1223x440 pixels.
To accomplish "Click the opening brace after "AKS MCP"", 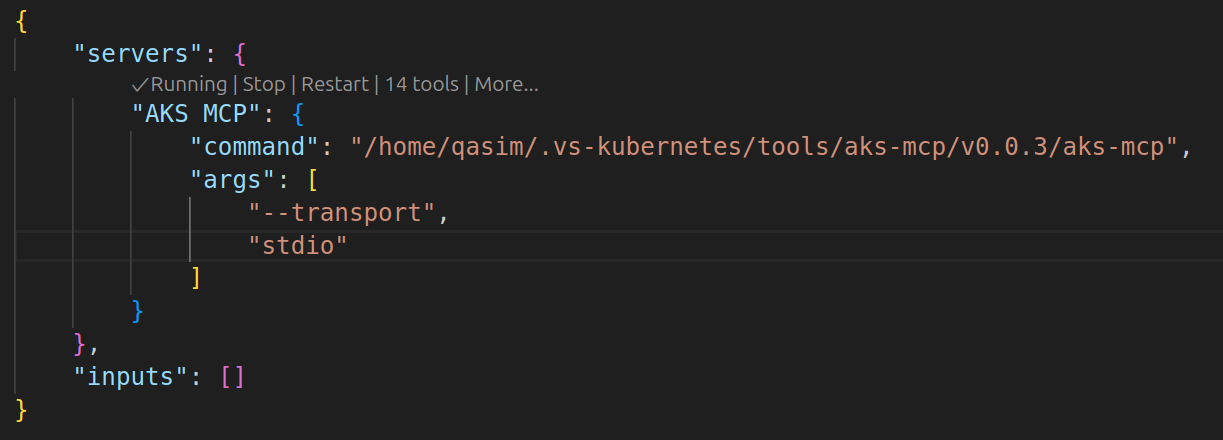I will click(x=298, y=113).
